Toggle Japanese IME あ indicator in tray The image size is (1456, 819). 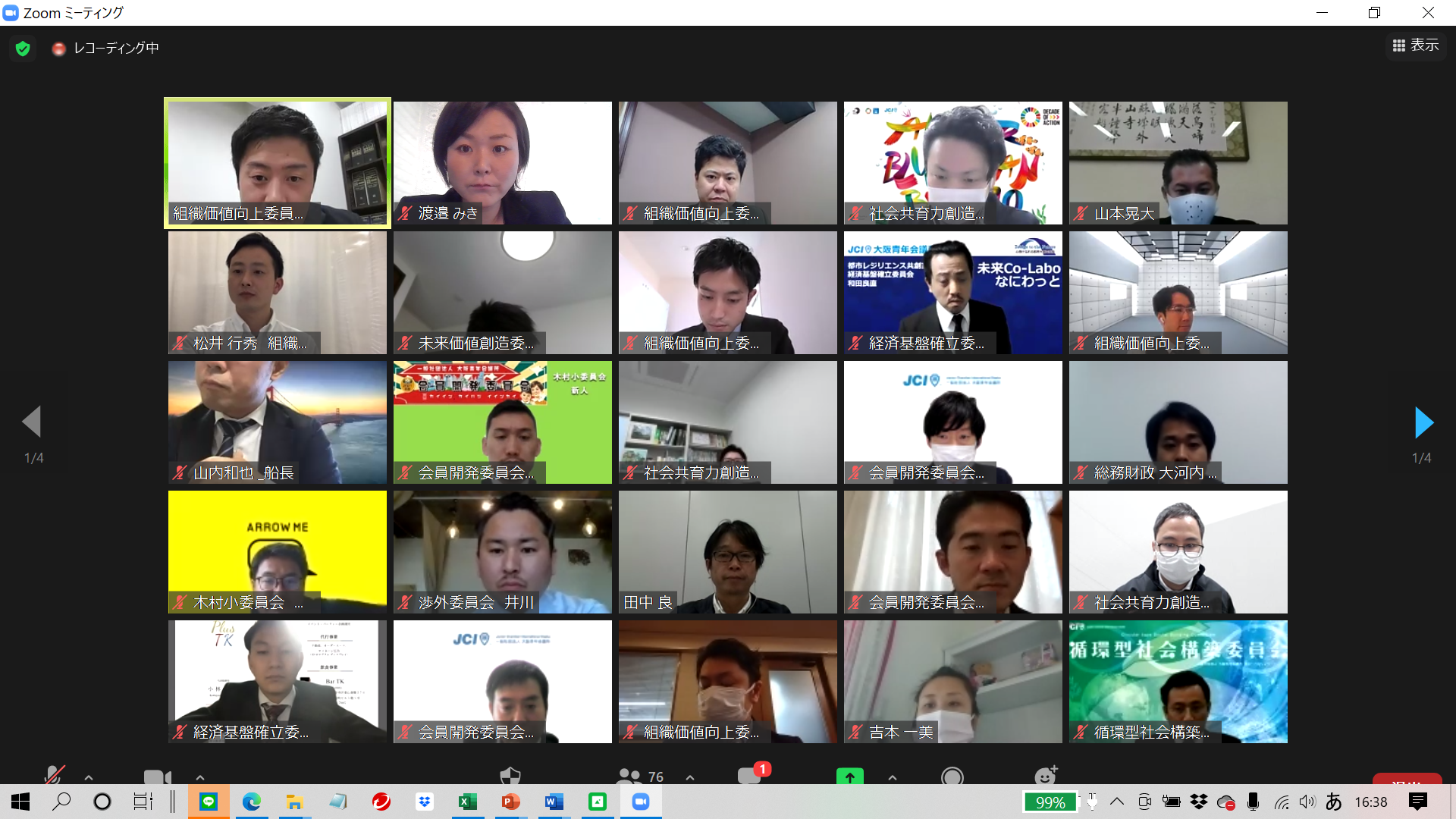pos(1334,802)
